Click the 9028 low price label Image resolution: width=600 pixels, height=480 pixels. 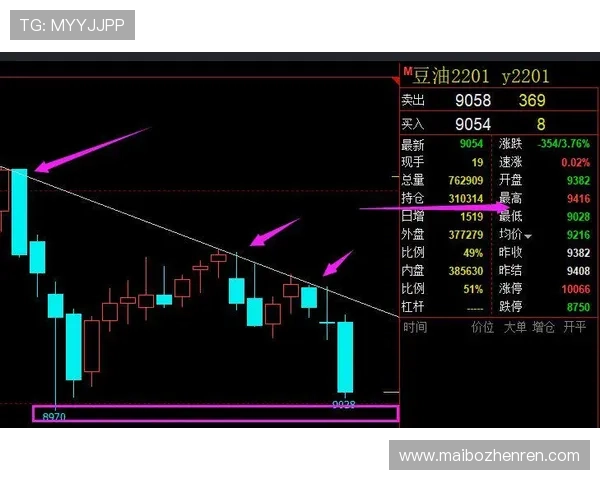coord(343,404)
